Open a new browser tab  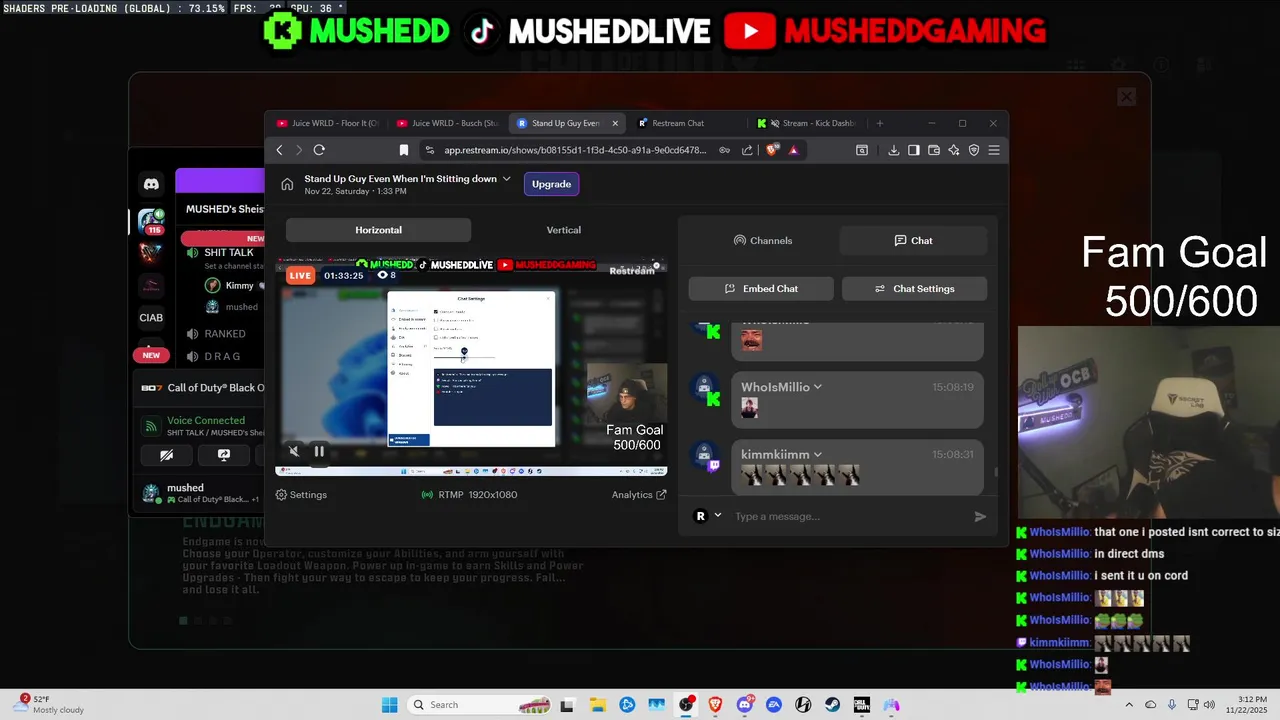(x=880, y=123)
